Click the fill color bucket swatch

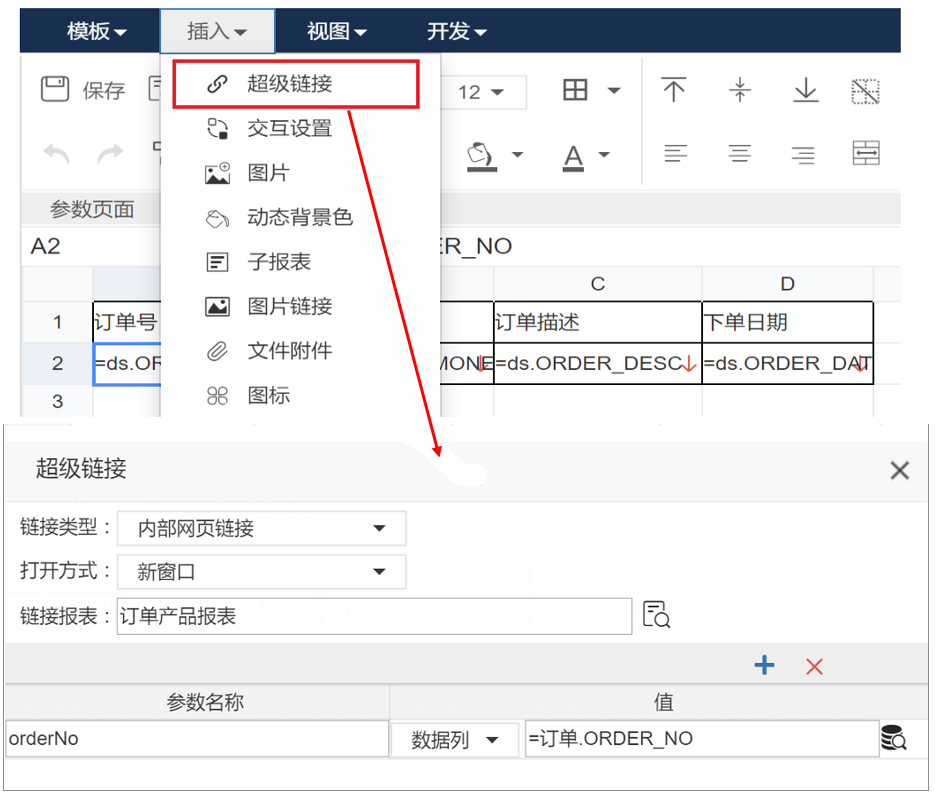(x=482, y=155)
